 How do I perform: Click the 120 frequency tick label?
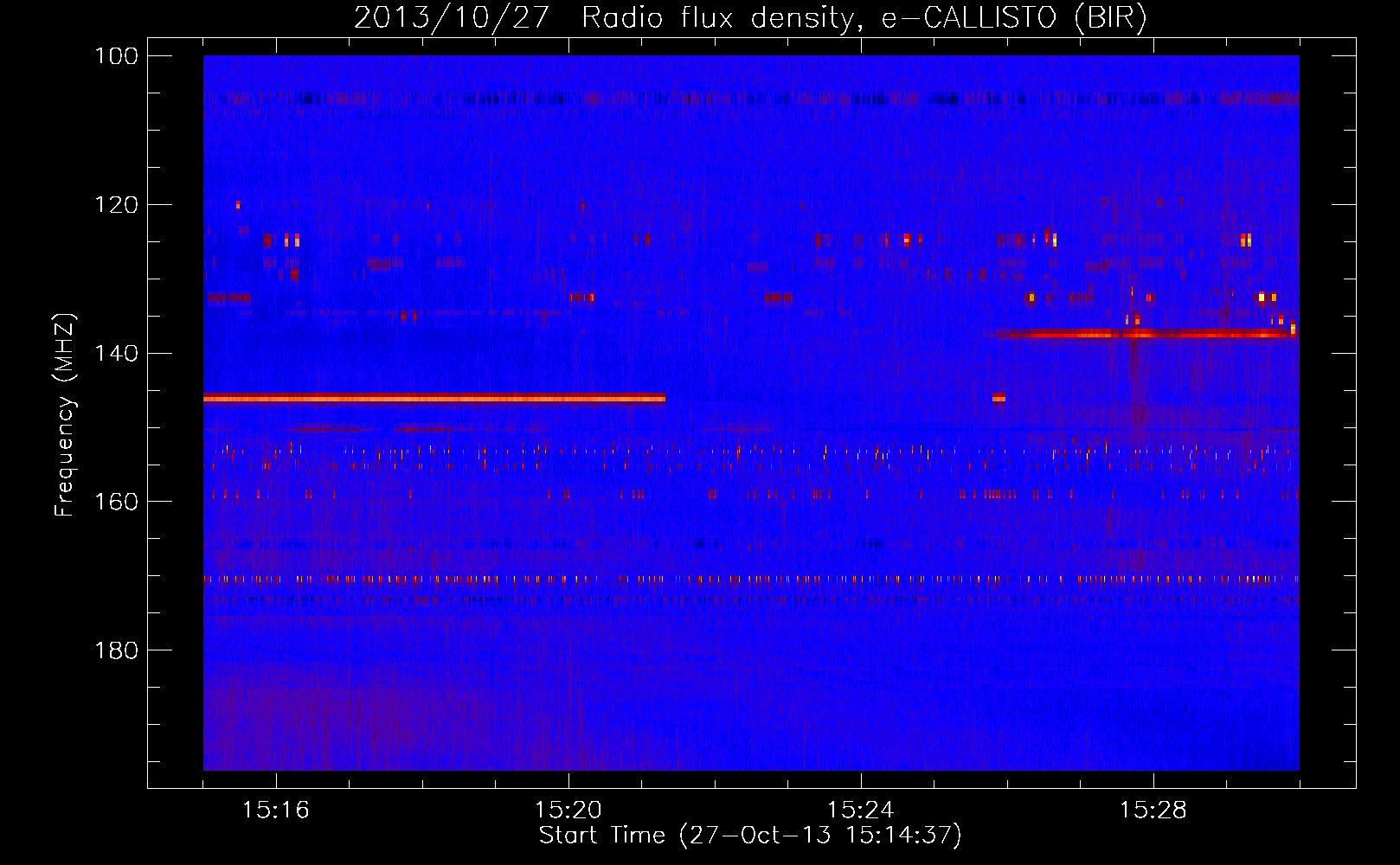pyautogui.click(x=116, y=205)
